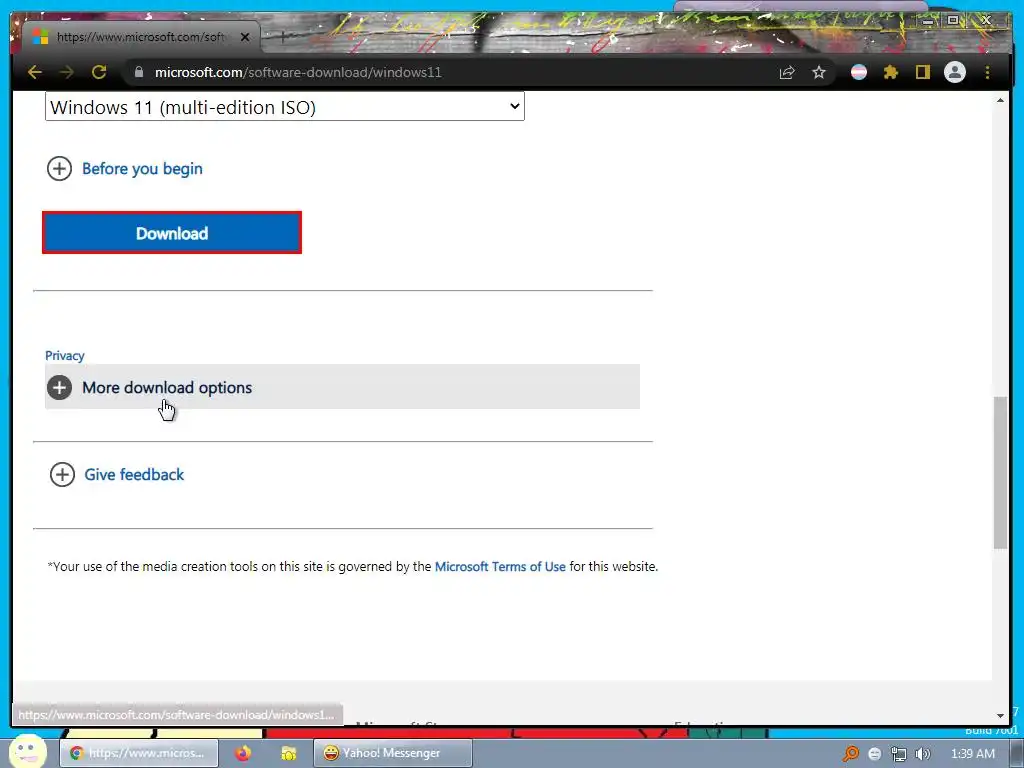Open Microsoft Terms of Use link

pyautogui.click(x=500, y=567)
